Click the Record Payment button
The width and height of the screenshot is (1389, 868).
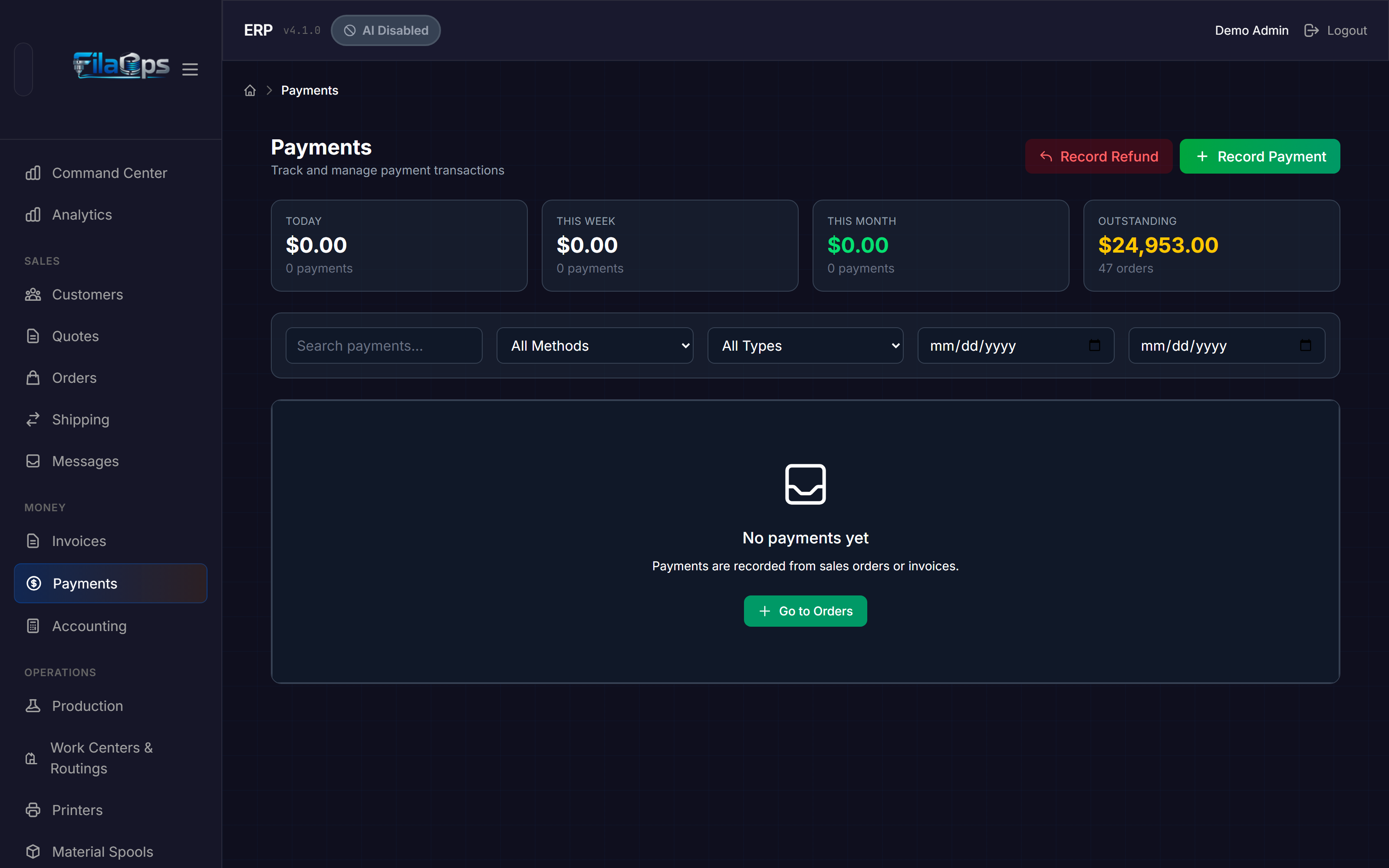(x=1260, y=156)
